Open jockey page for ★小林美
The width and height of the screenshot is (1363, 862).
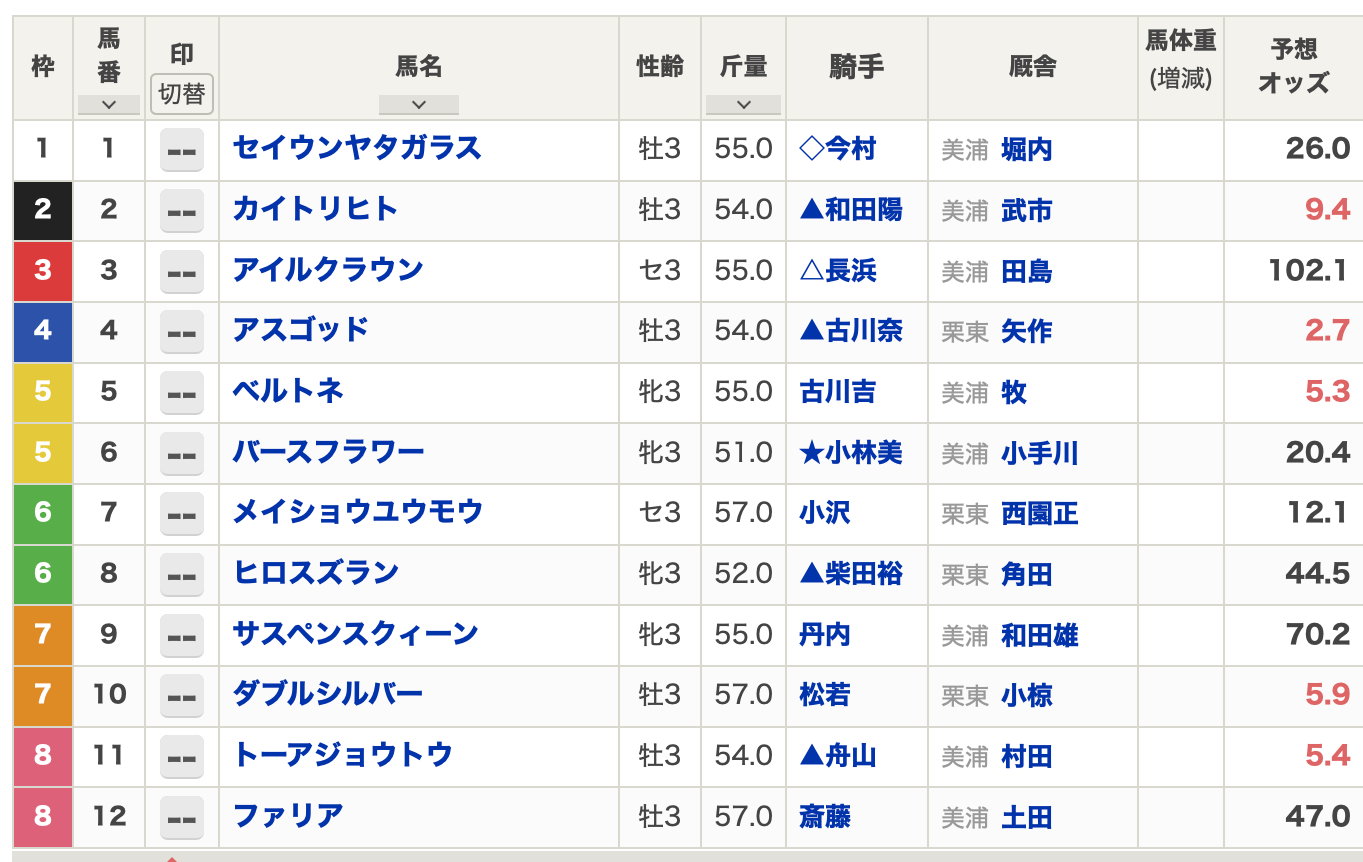tap(850, 453)
